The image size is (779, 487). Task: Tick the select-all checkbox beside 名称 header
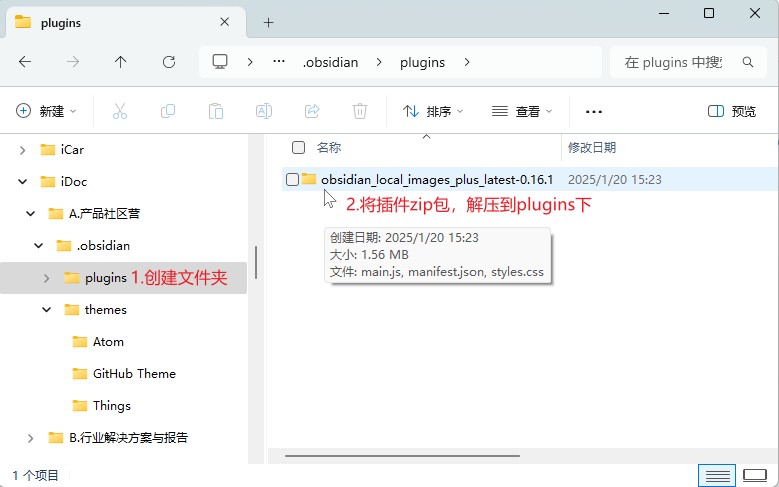298,148
